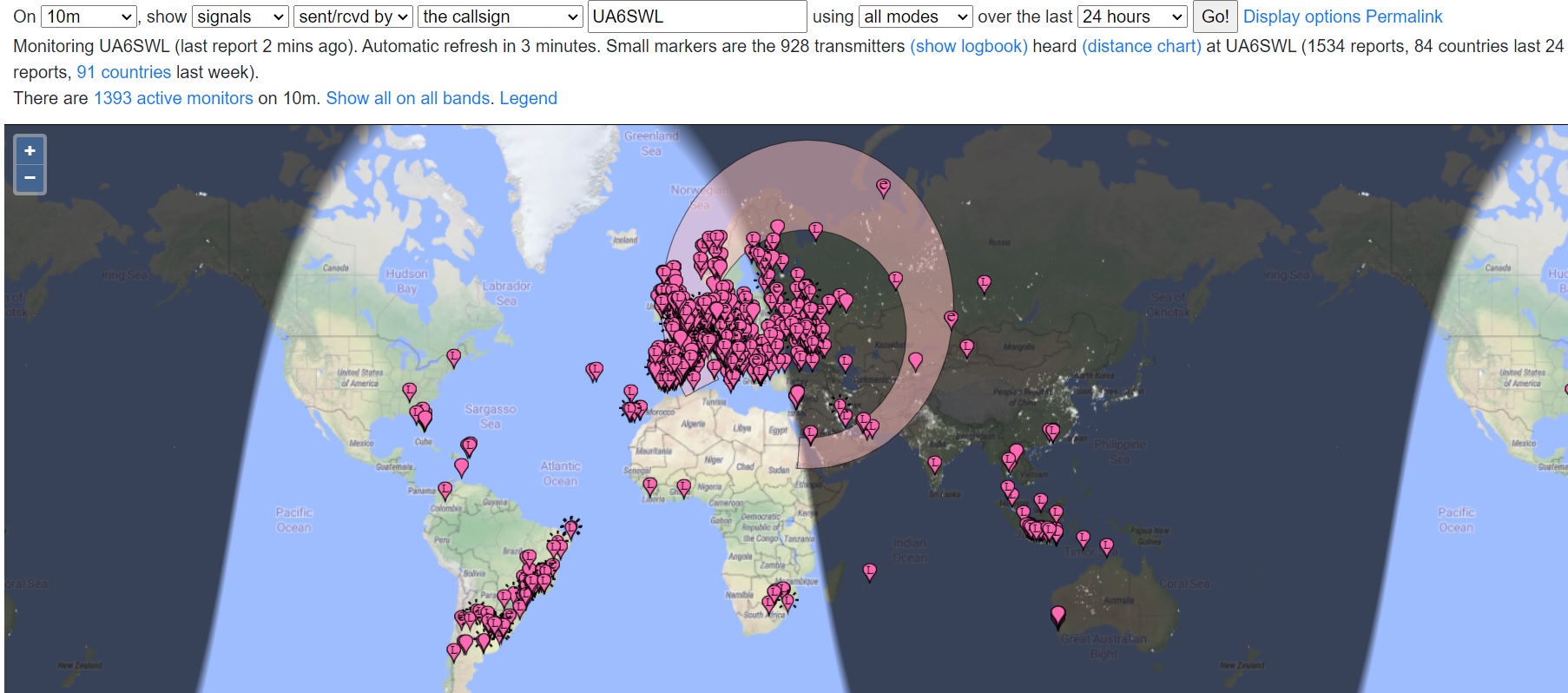
Task: Click the marker over Taiwan area
Action: coord(1051,432)
